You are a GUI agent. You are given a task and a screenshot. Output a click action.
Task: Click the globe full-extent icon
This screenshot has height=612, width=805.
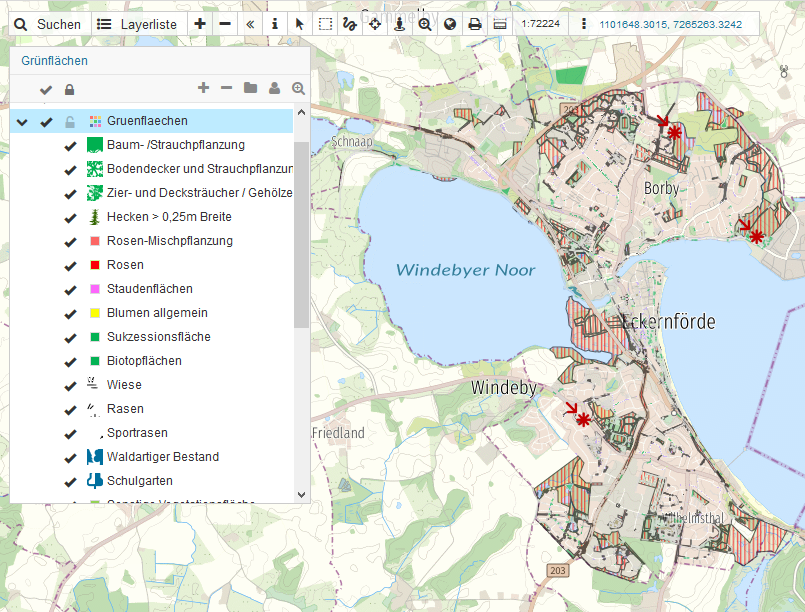click(450, 23)
